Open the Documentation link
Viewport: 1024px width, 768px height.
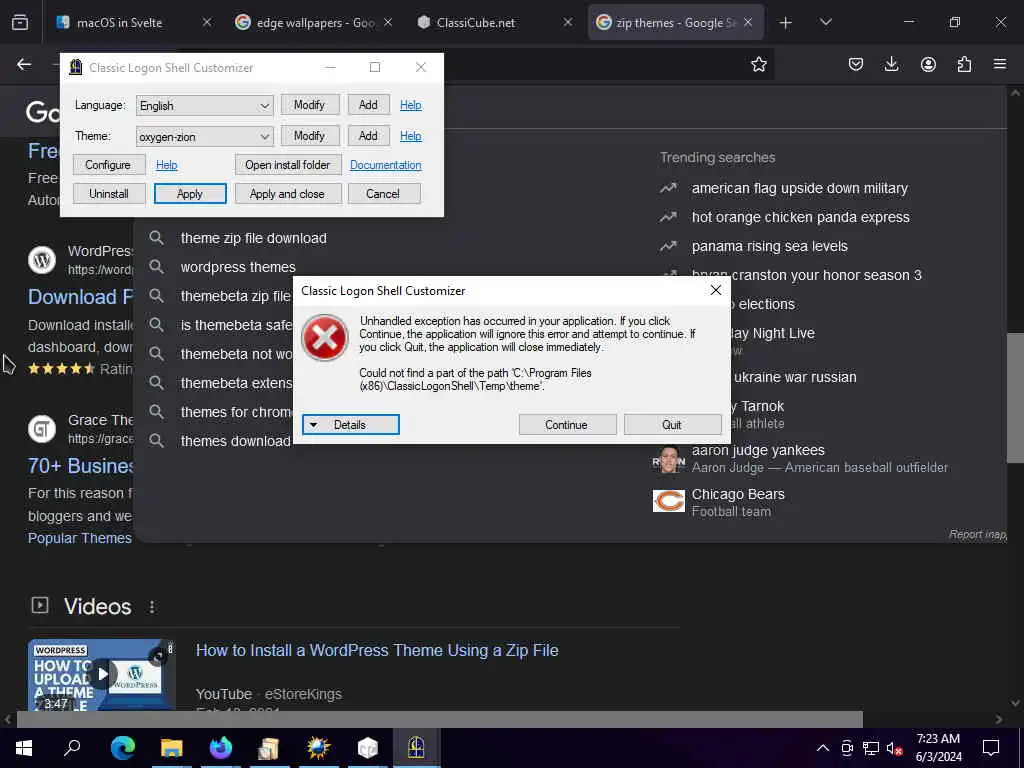click(385, 165)
